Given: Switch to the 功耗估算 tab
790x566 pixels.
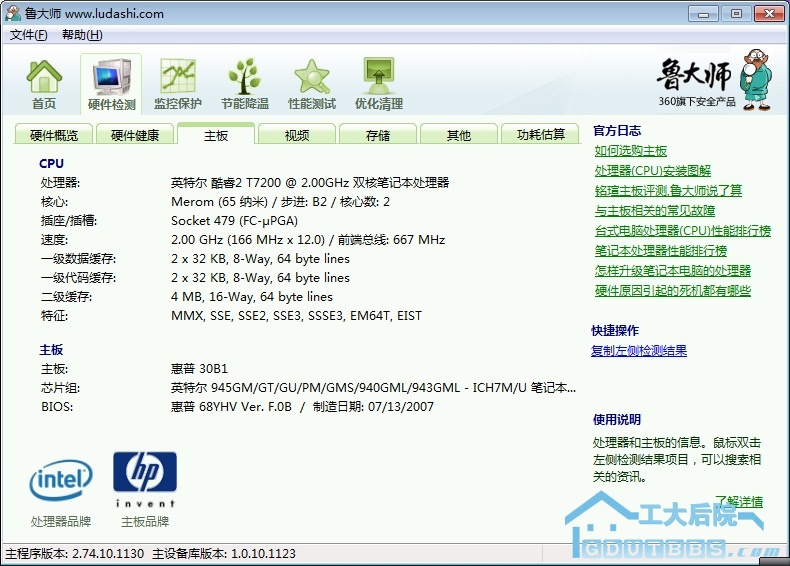Looking at the screenshot, I should point(541,135).
